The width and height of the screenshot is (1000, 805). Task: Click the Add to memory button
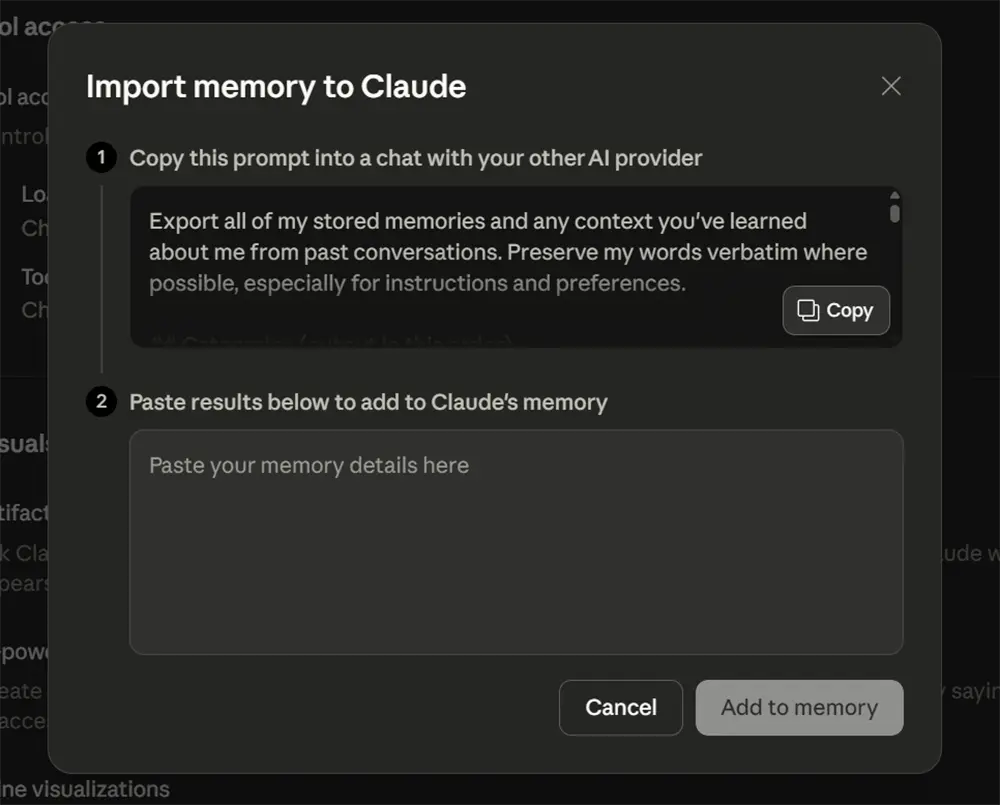[x=799, y=707]
